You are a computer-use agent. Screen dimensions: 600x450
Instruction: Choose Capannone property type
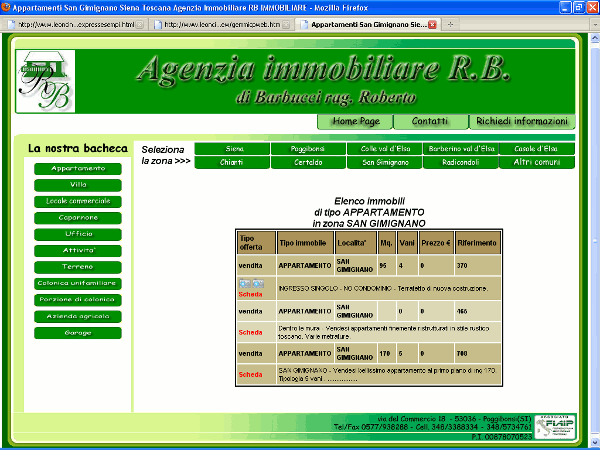[x=78, y=218]
